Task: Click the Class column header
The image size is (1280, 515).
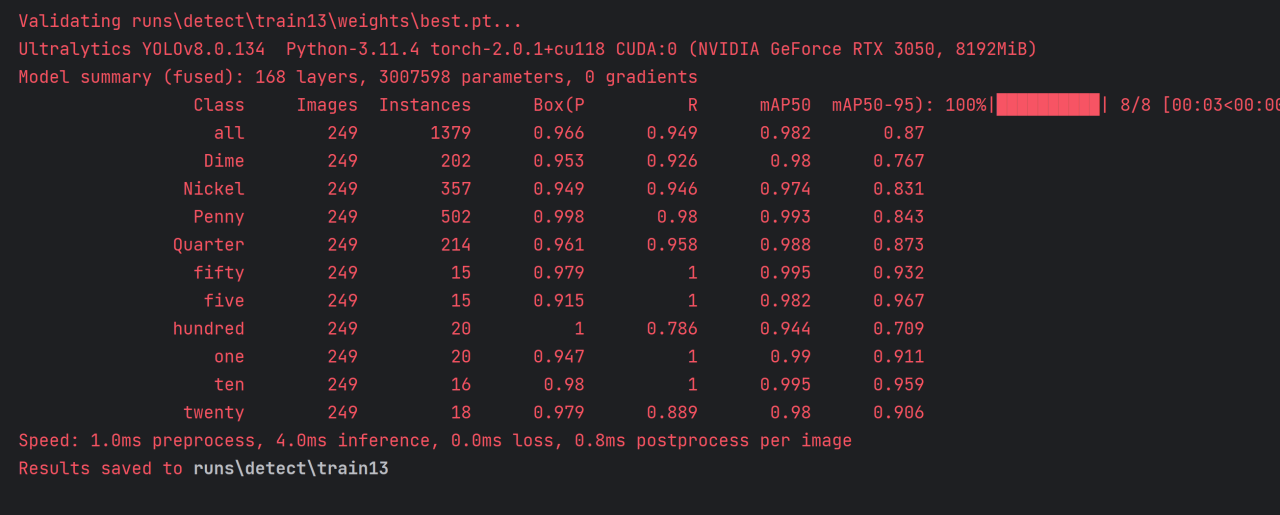Action: coord(219,105)
